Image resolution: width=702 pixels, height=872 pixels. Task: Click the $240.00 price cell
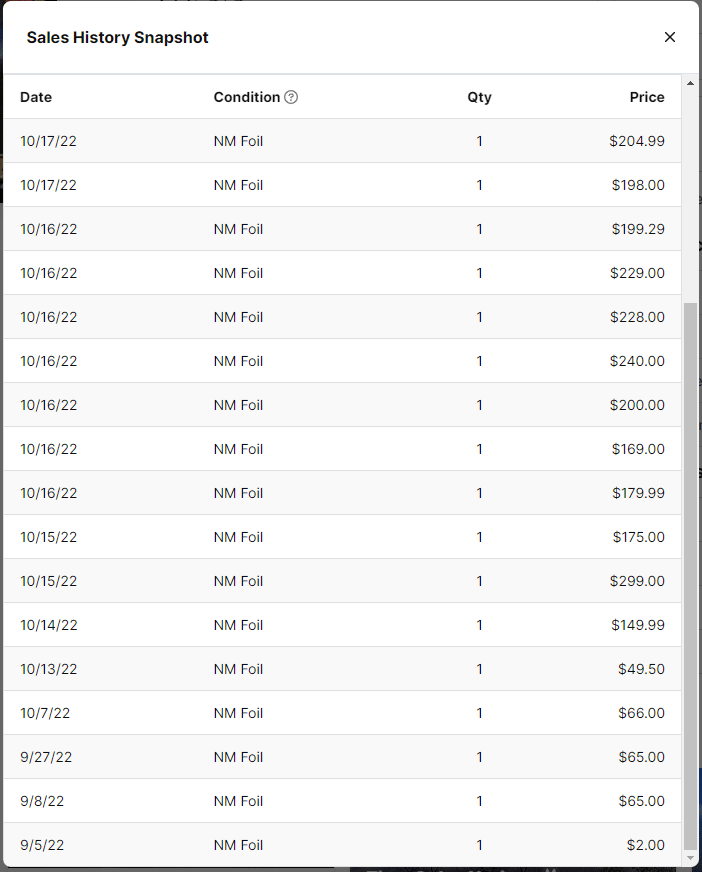(637, 361)
